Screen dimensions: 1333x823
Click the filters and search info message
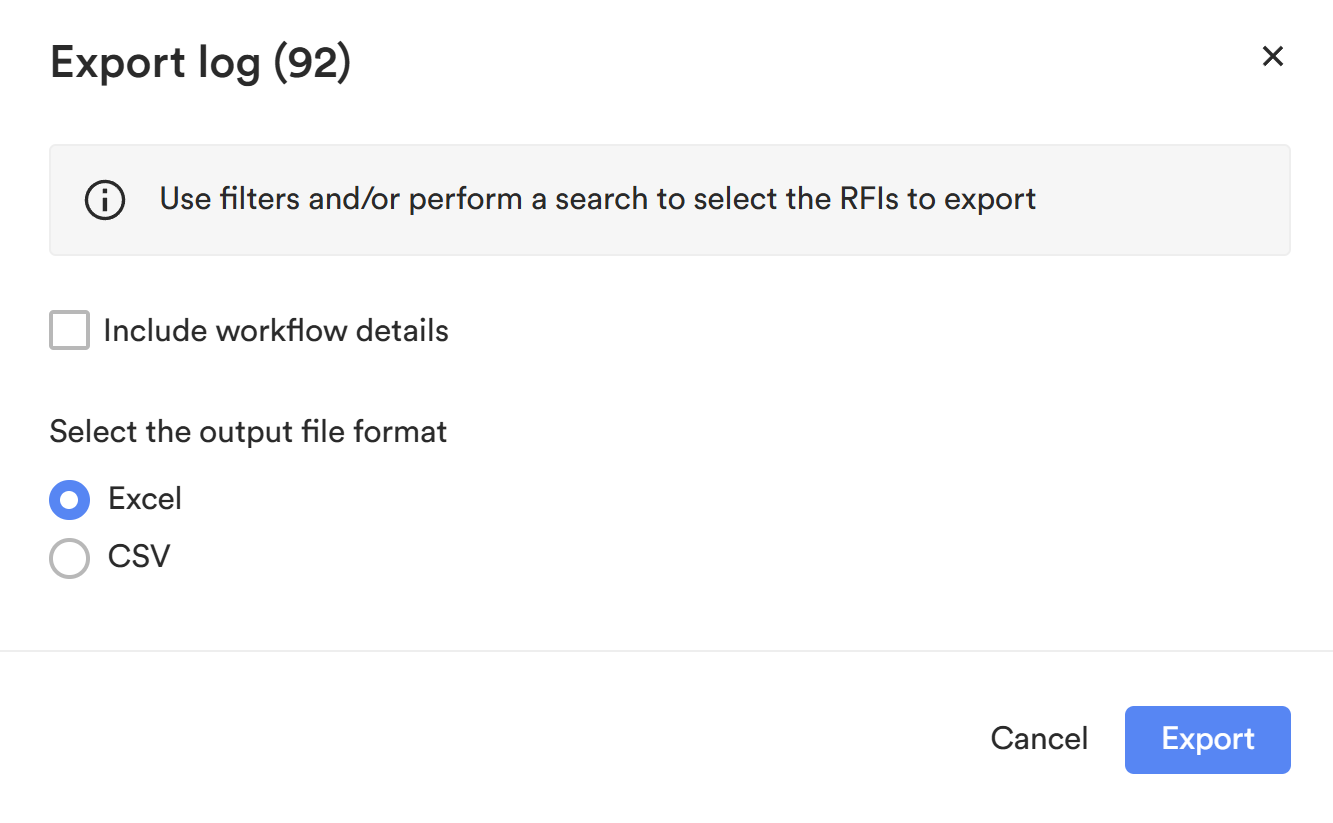[x=597, y=199]
